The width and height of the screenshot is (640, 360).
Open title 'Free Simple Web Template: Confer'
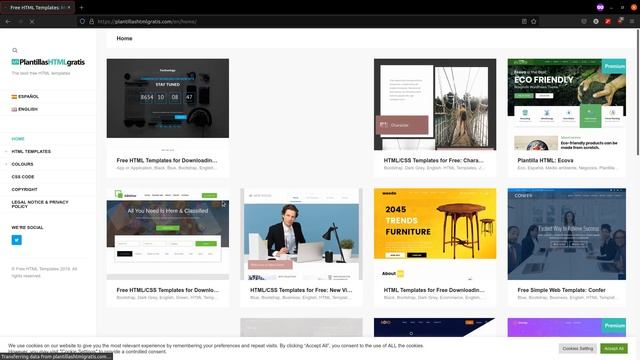(x=561, y=290)
